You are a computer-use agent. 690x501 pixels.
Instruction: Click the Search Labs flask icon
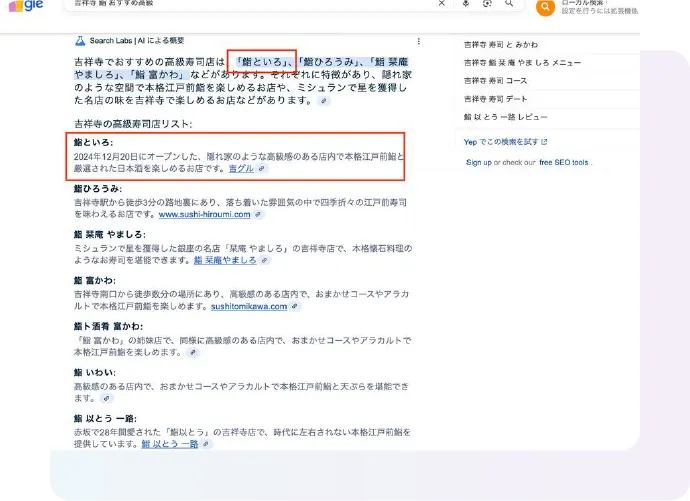tap(80, 41)
